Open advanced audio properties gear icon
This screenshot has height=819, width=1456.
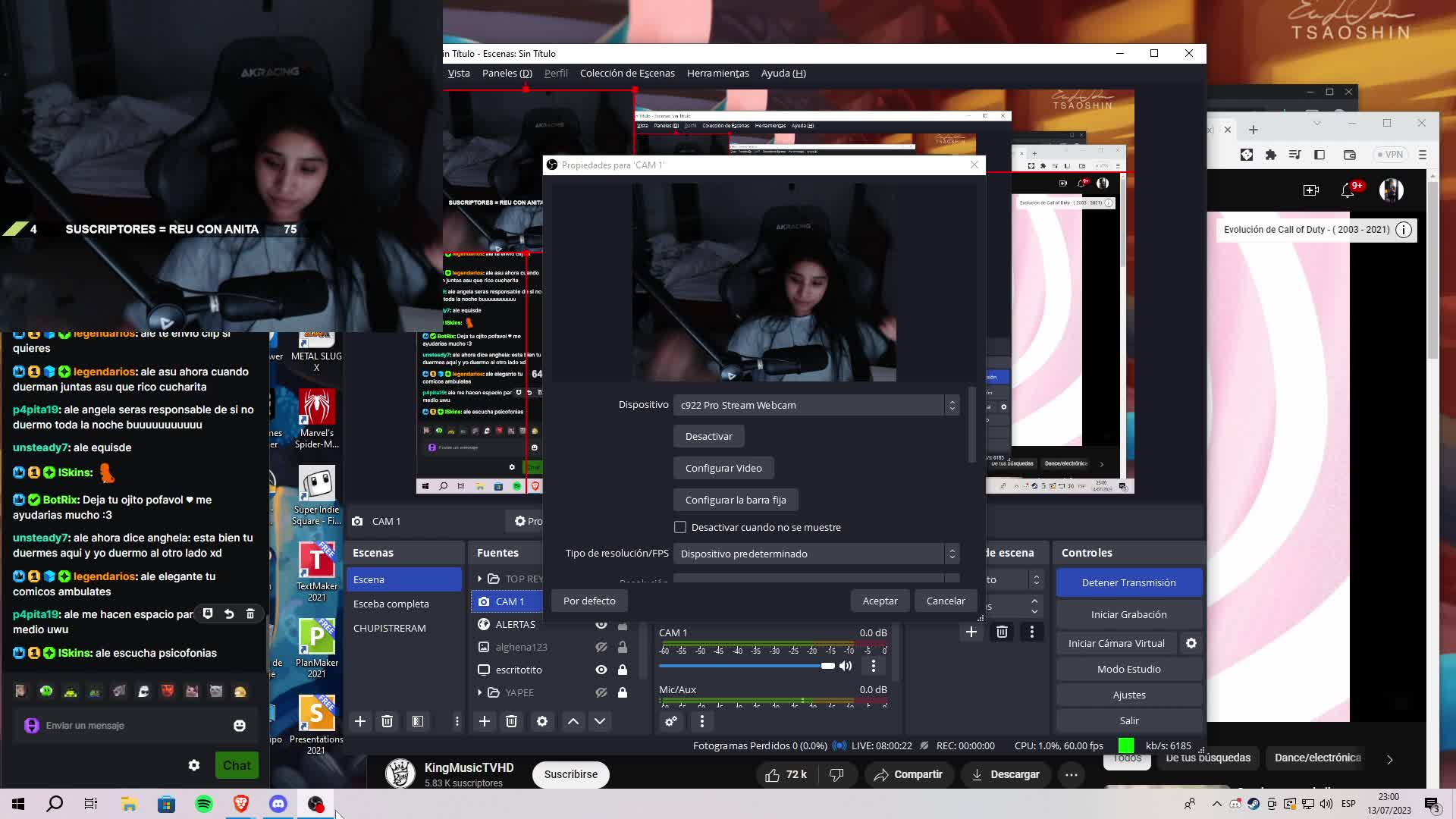[x=671, y=721]
